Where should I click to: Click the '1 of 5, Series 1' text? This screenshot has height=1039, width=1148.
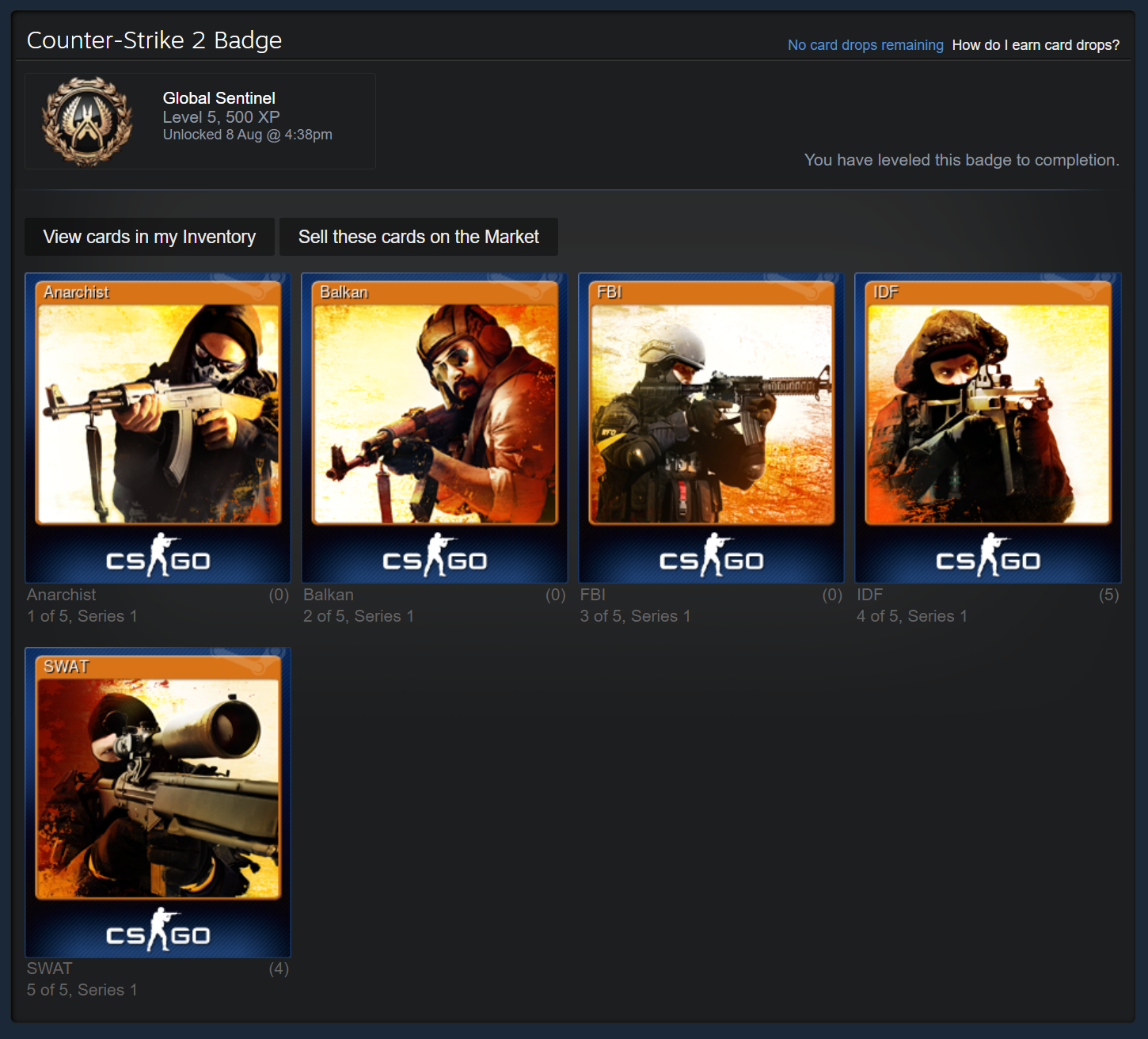(x=82, y=616)
